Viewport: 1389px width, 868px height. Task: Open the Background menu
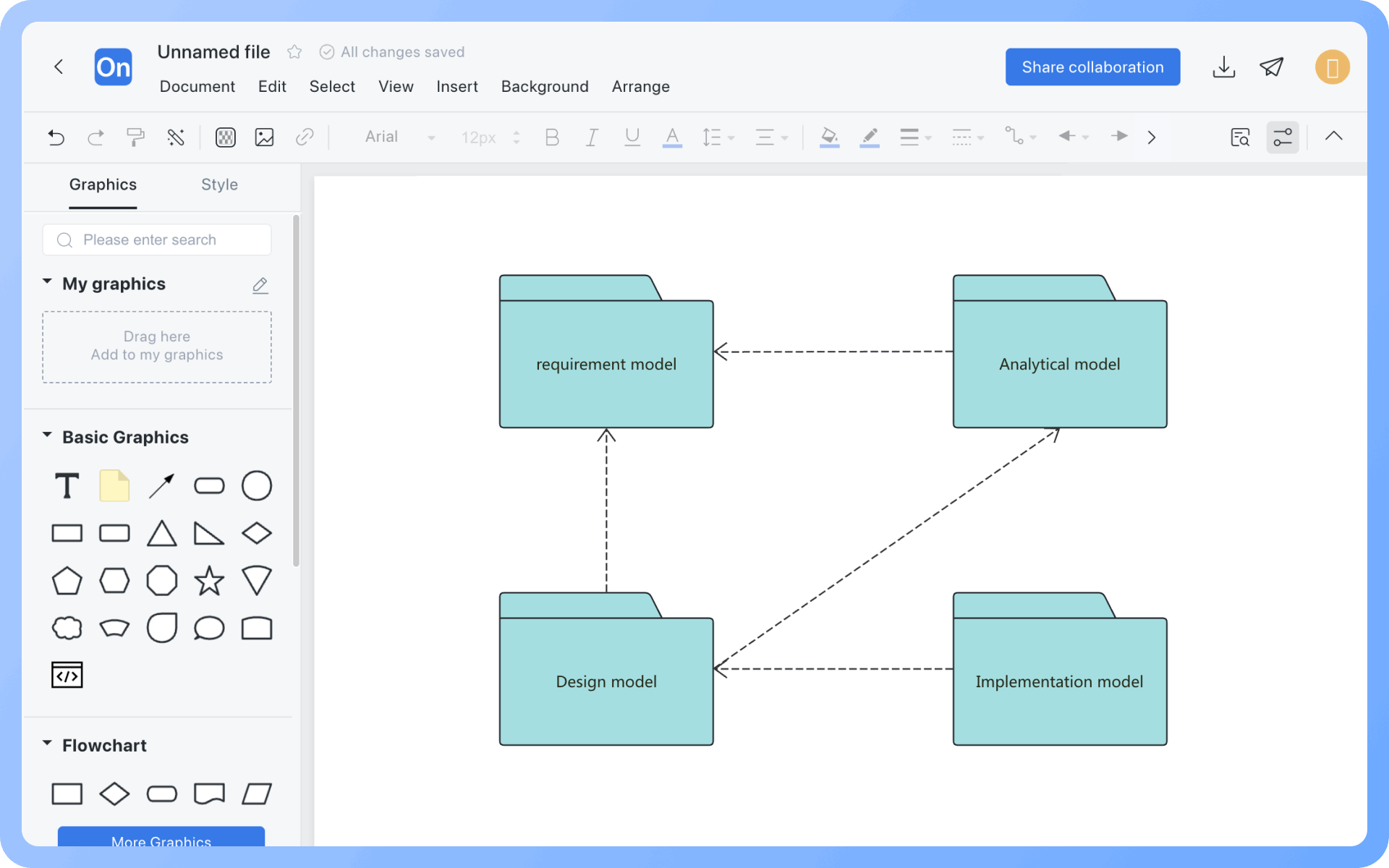click(545, 87)
